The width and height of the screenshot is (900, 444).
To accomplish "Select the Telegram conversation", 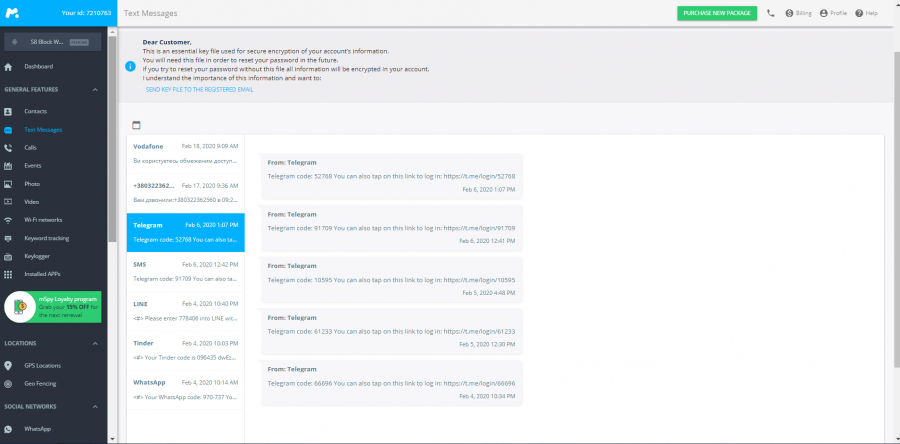I will 185,232.
